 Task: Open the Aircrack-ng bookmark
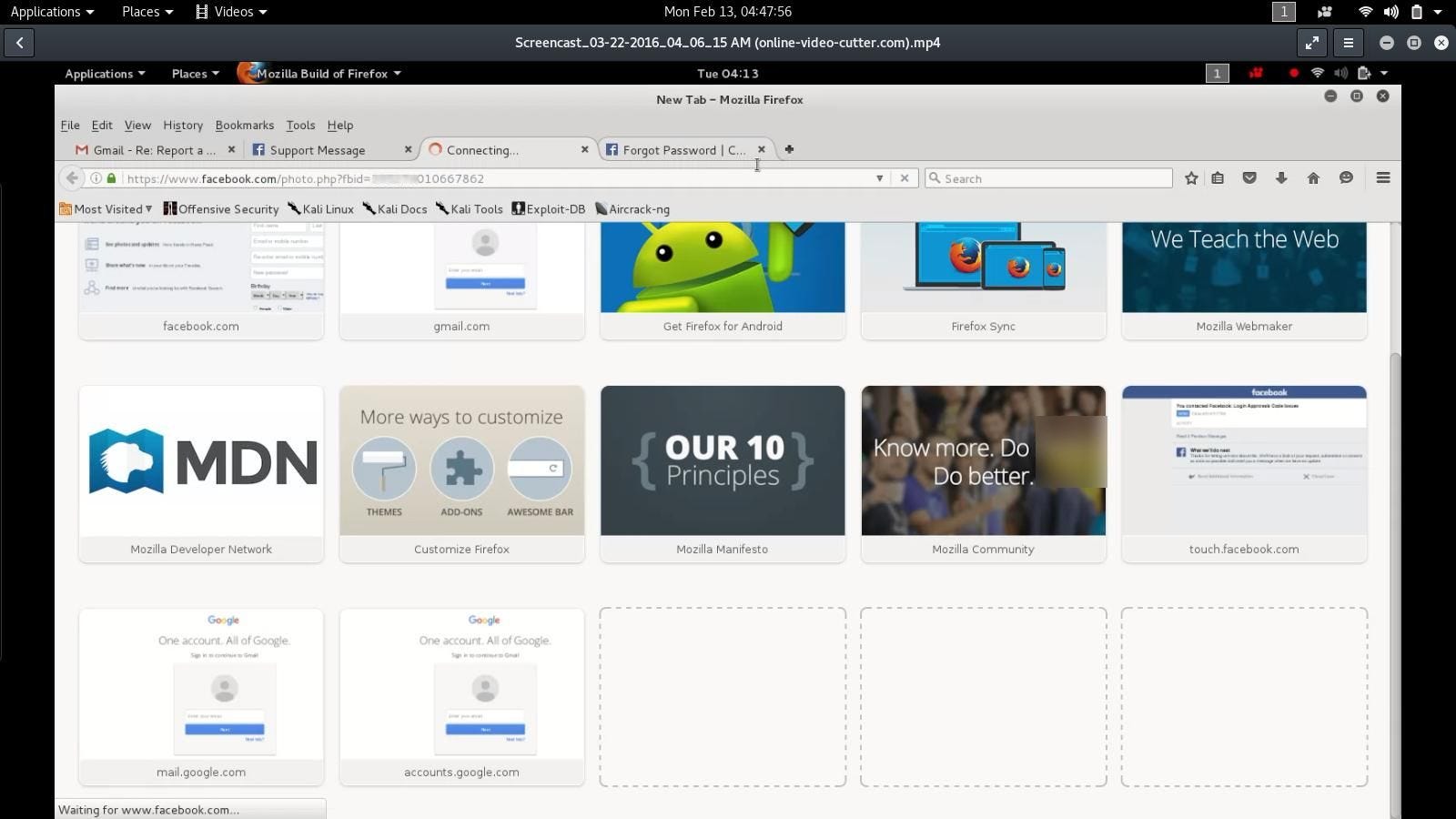(x=632, y=209)
